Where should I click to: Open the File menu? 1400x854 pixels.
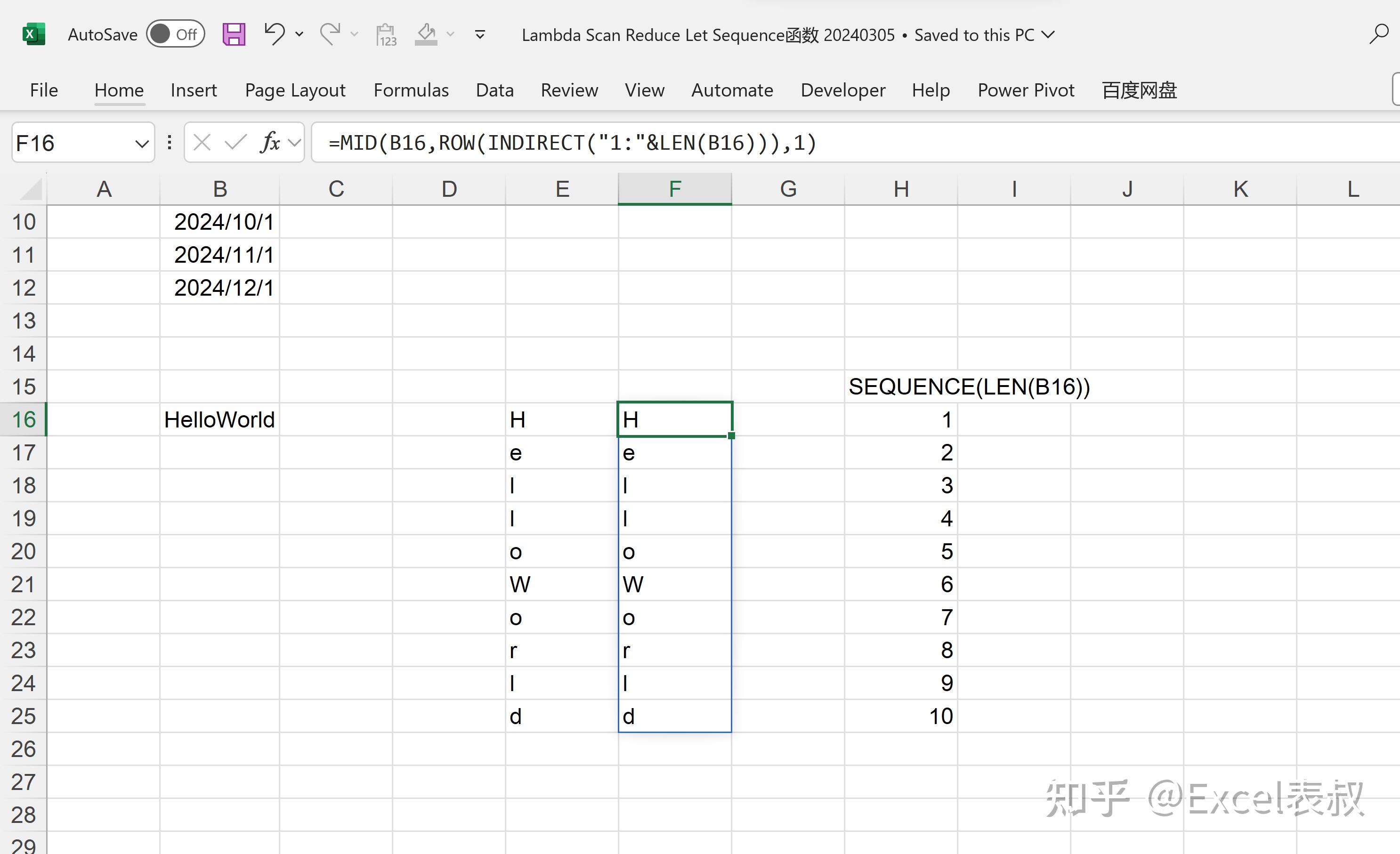43,90
